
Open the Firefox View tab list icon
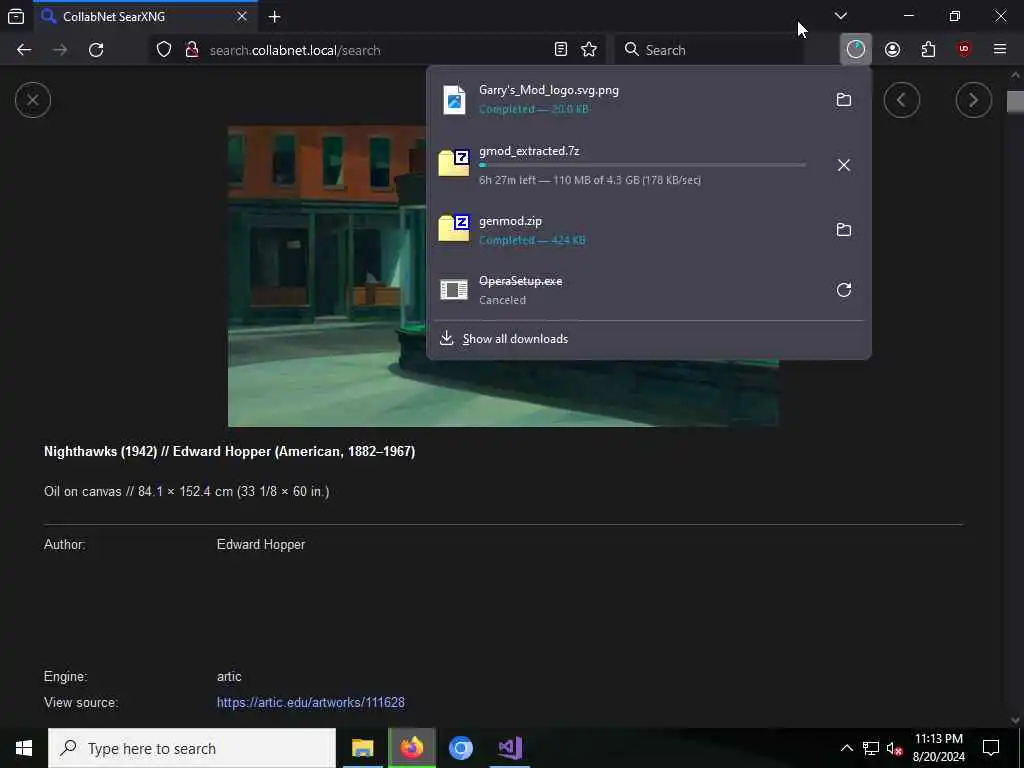tap(16, 16)
